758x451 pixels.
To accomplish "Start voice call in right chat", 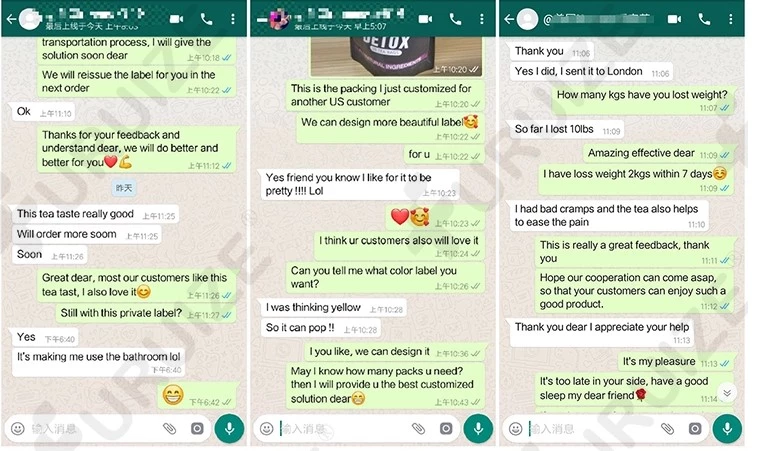I will click(x=704, y=19).
